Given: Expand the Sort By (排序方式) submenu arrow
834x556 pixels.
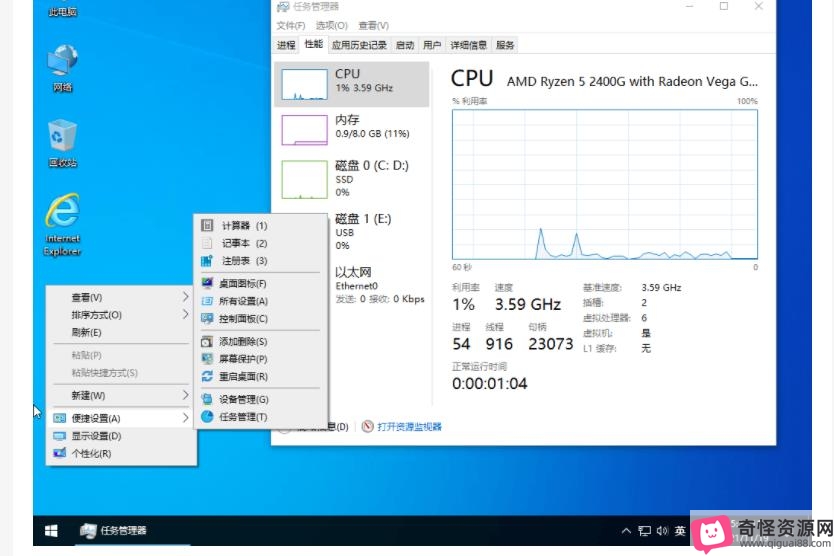Looking at the screenshot, I should (185, 314).
